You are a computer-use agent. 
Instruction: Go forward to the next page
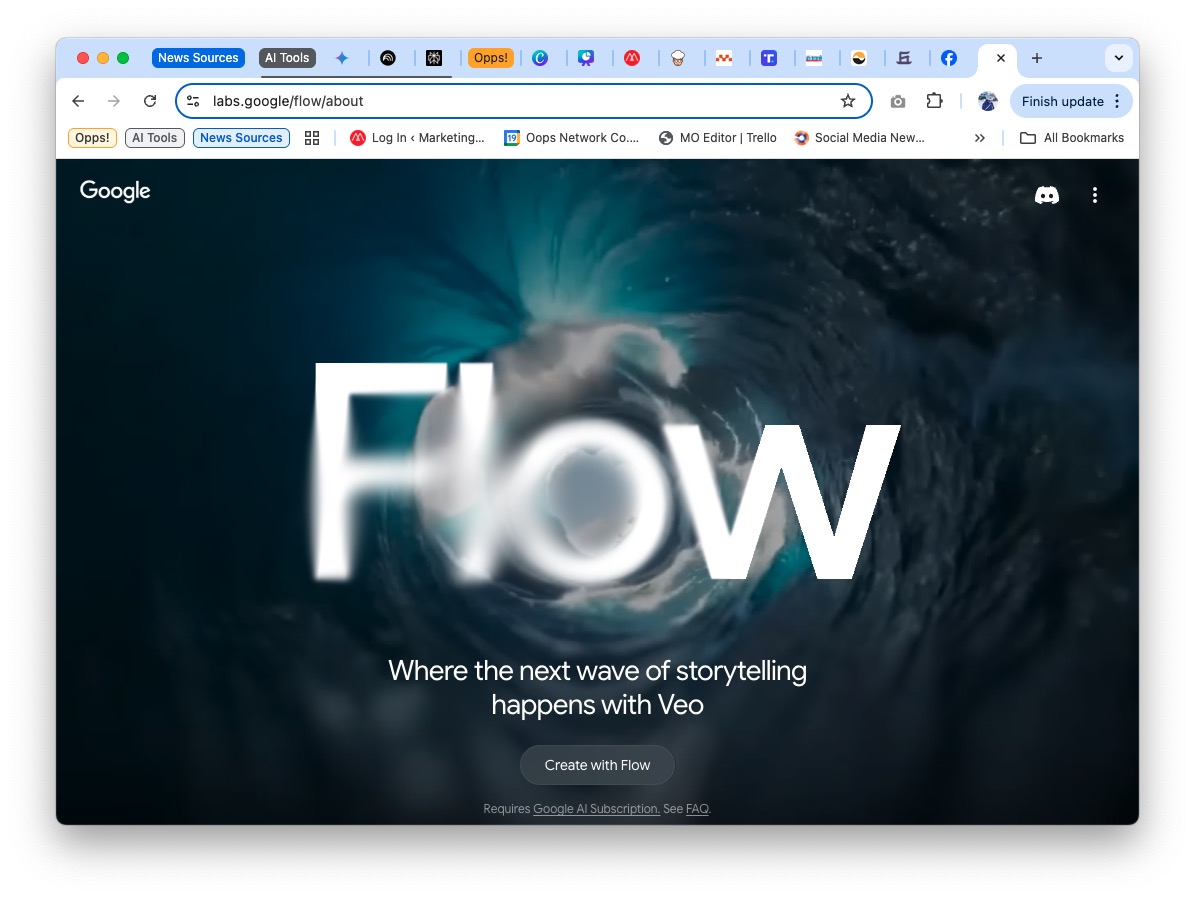click(114, 101)
